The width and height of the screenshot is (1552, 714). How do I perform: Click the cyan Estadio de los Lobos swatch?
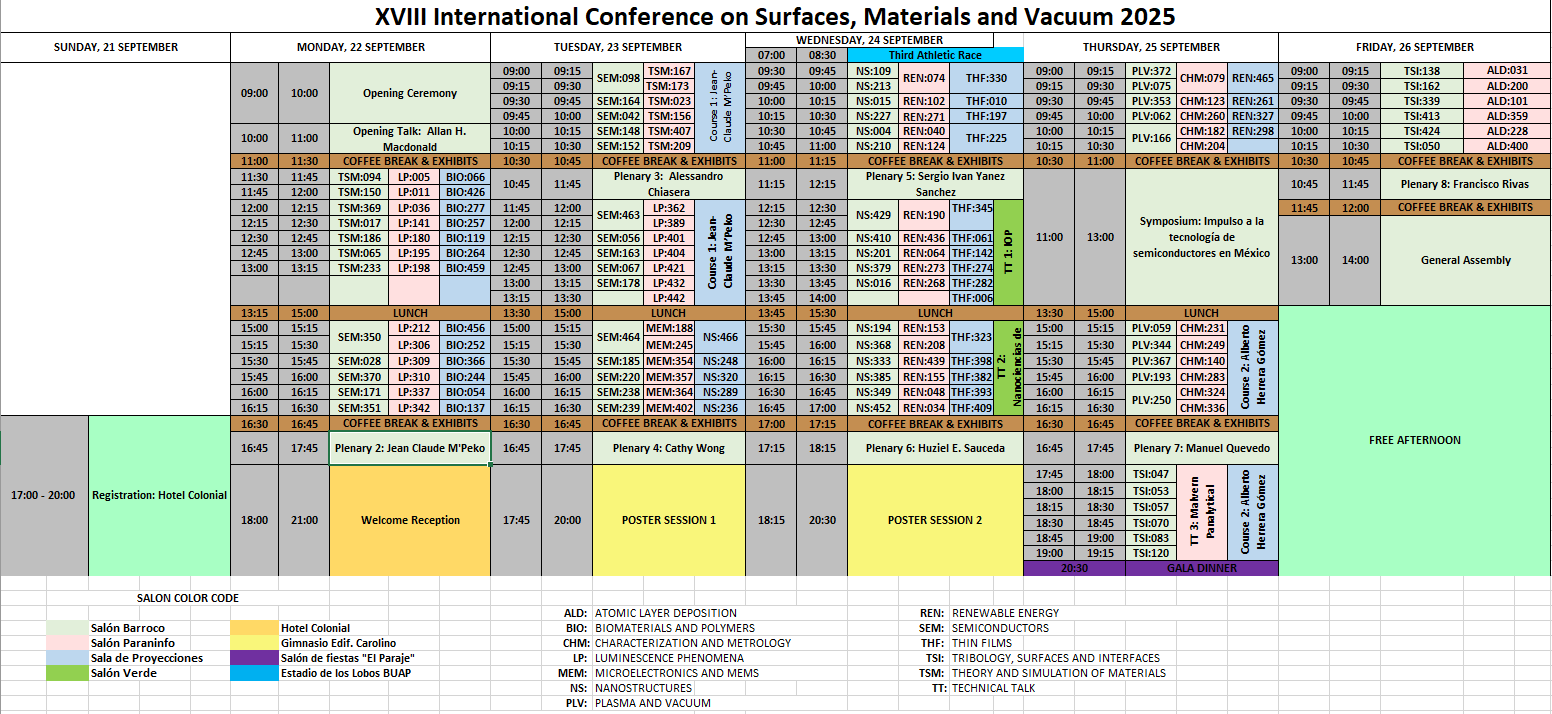(254, 673)
